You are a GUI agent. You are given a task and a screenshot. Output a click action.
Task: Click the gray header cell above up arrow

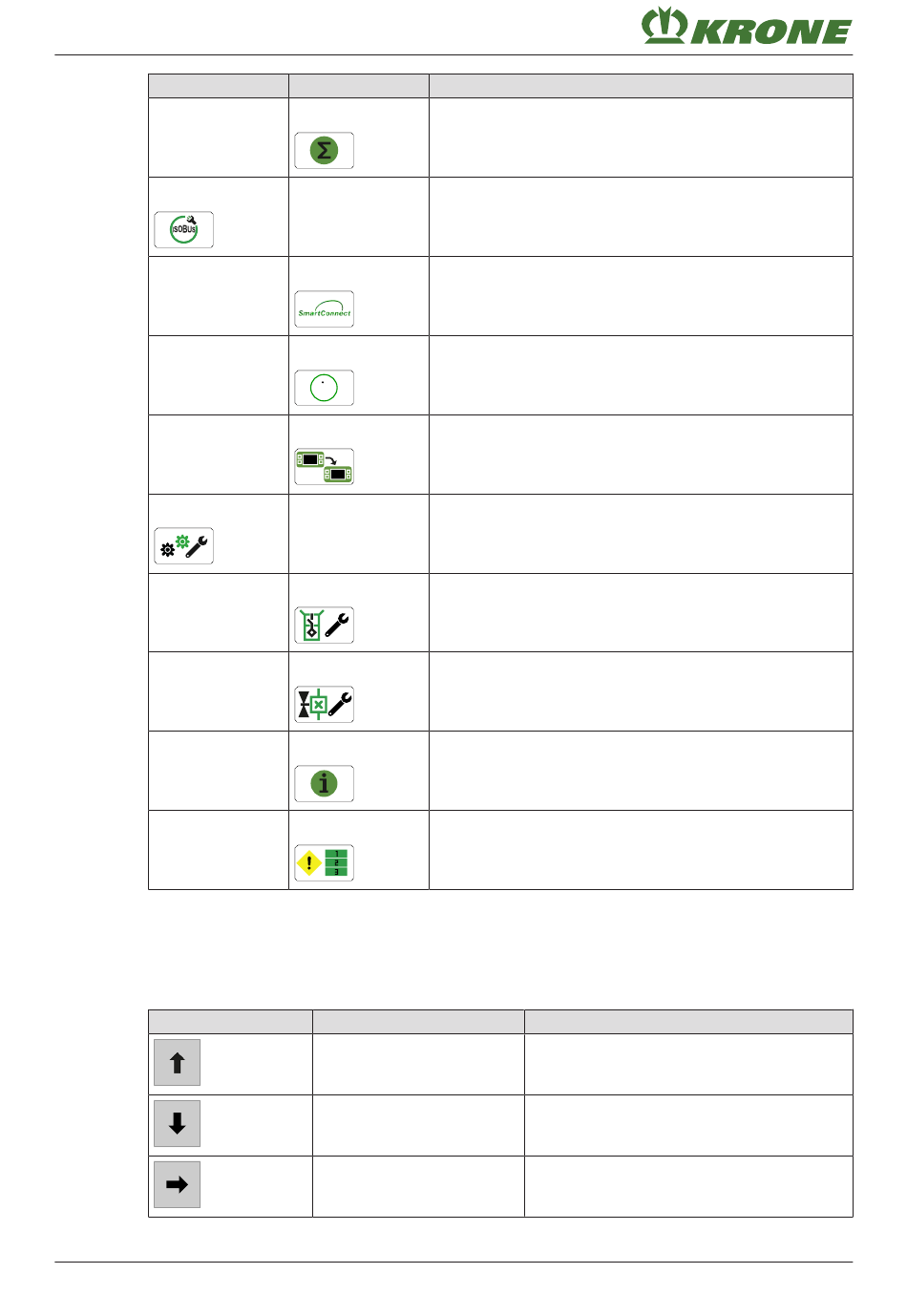pos(230,1022)
